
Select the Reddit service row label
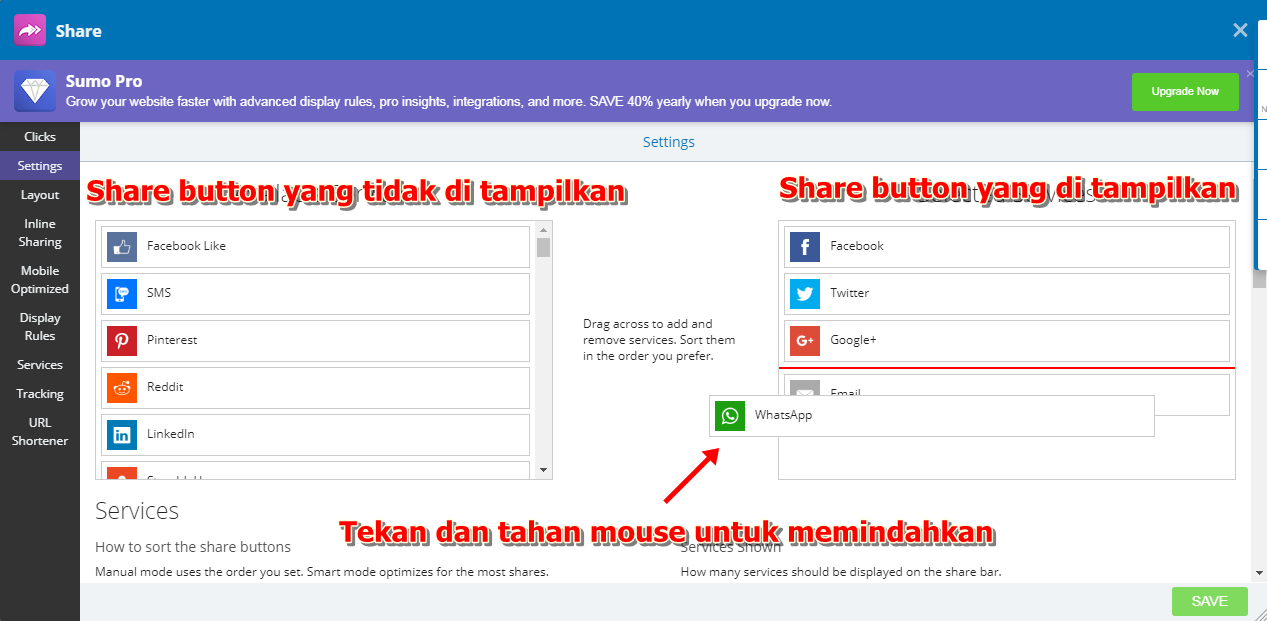(165, 387)
